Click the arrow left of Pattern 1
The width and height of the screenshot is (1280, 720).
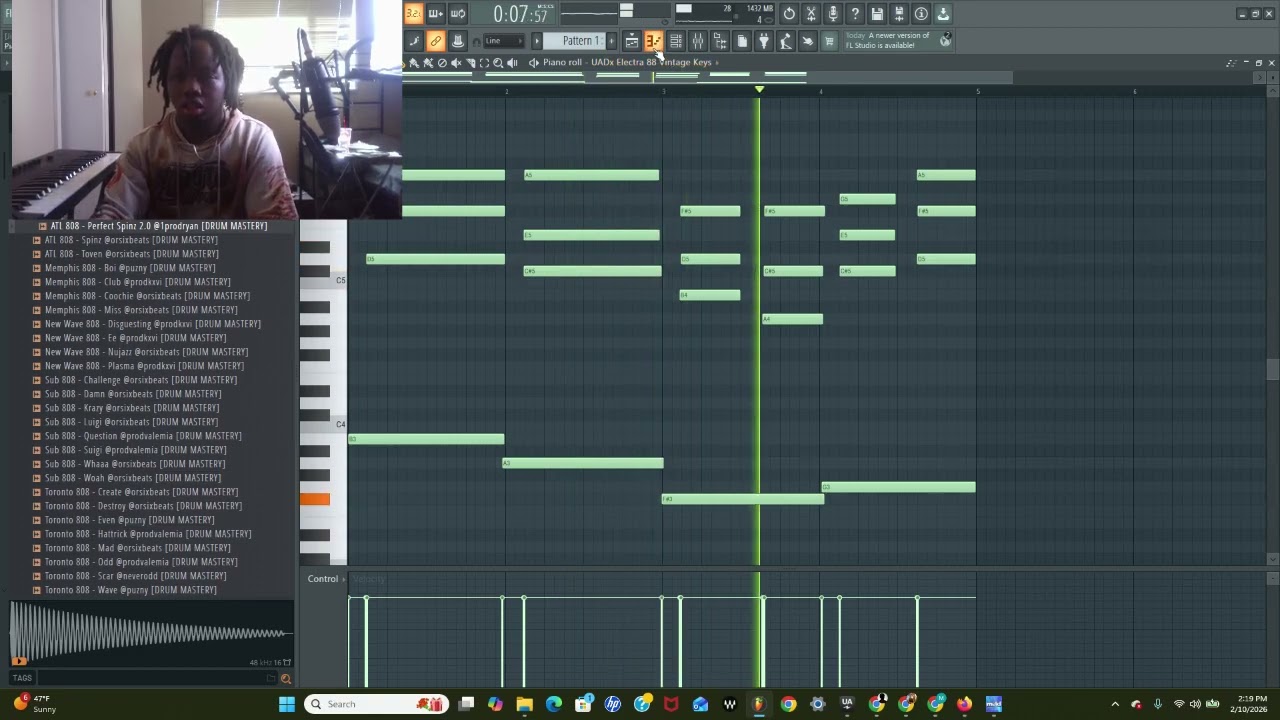[x=537, y=41]
